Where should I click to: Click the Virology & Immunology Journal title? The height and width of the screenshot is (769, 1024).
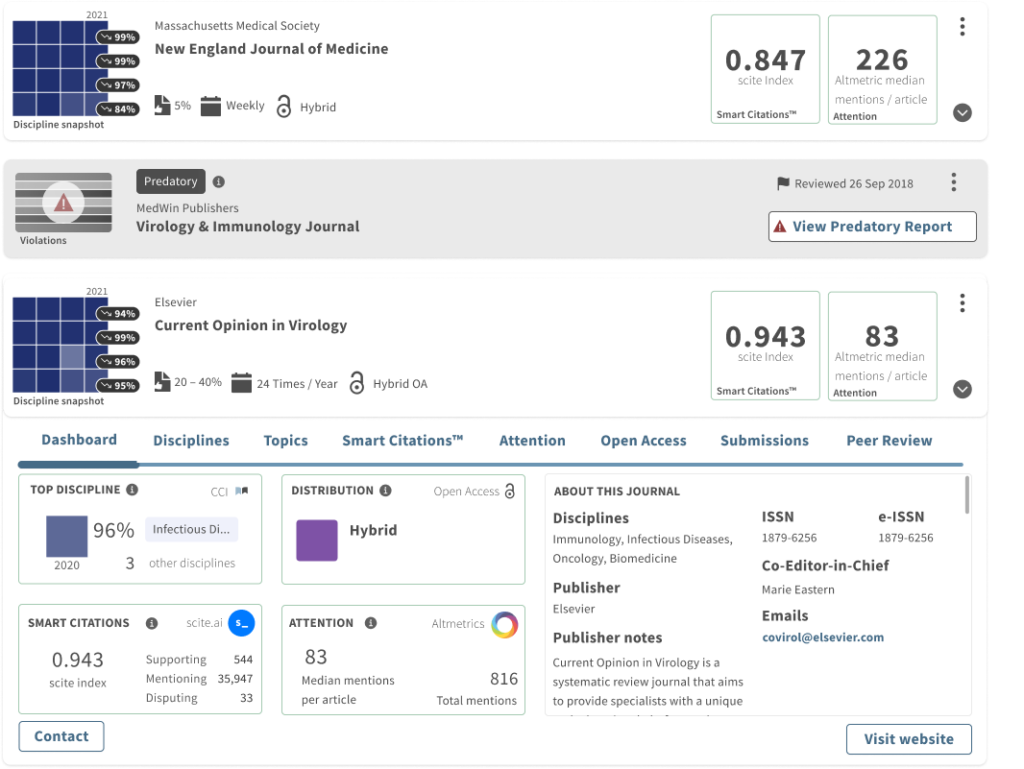248,227
